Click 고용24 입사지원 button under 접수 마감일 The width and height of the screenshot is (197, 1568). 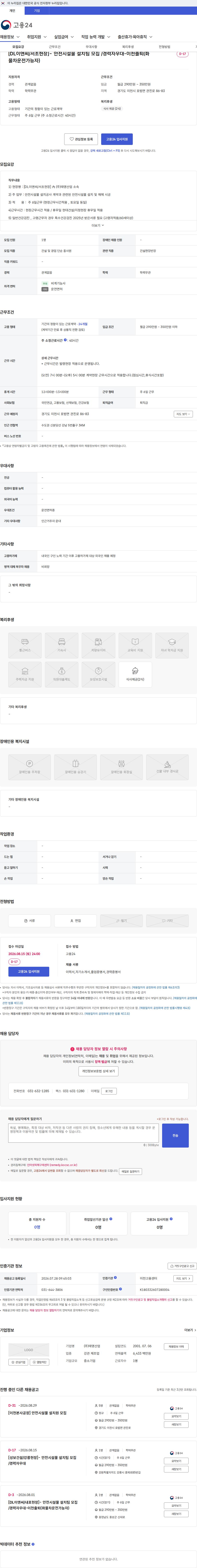tap(29, 971)
